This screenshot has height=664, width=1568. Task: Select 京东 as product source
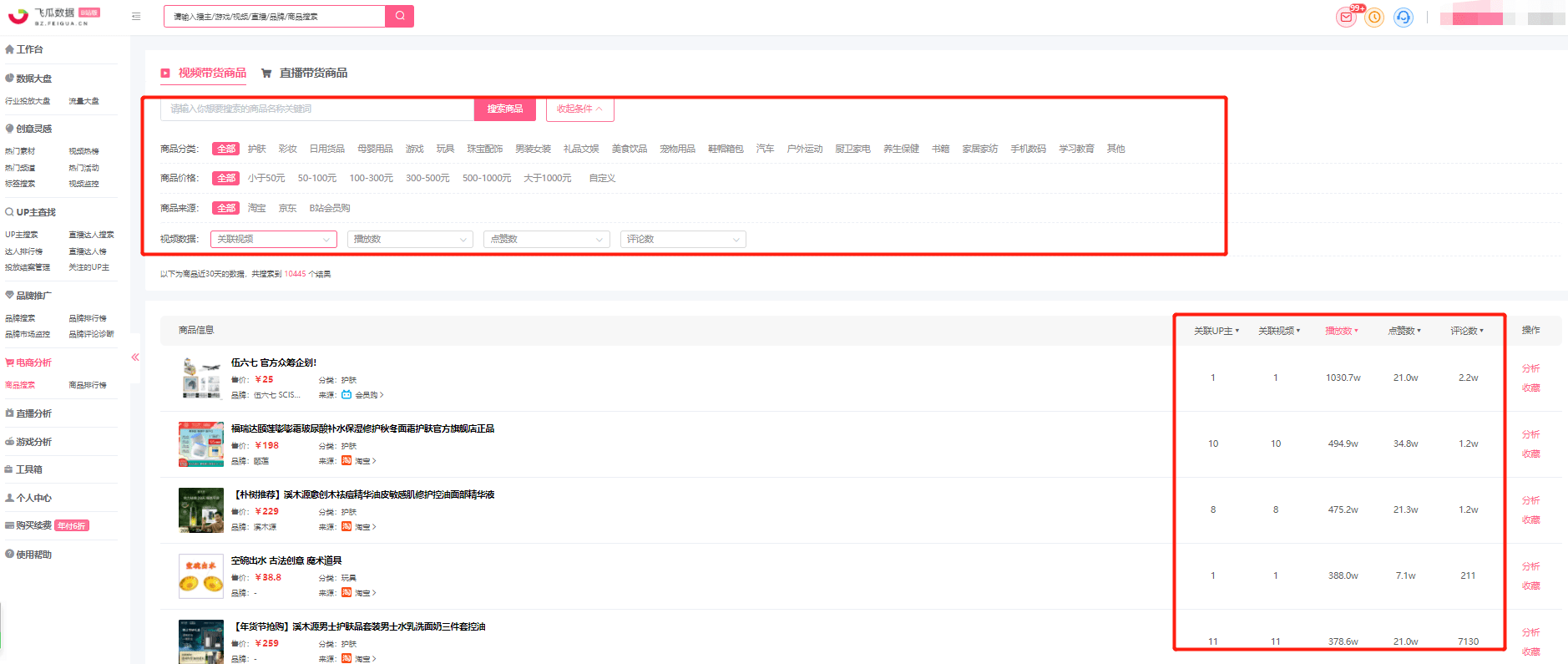point(288,208)
